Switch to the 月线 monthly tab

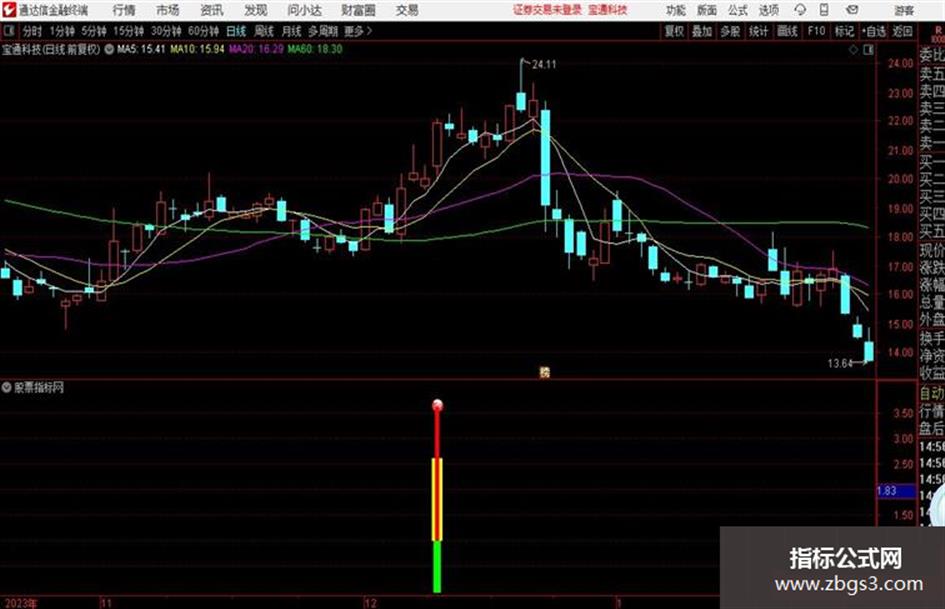(291, 31)
